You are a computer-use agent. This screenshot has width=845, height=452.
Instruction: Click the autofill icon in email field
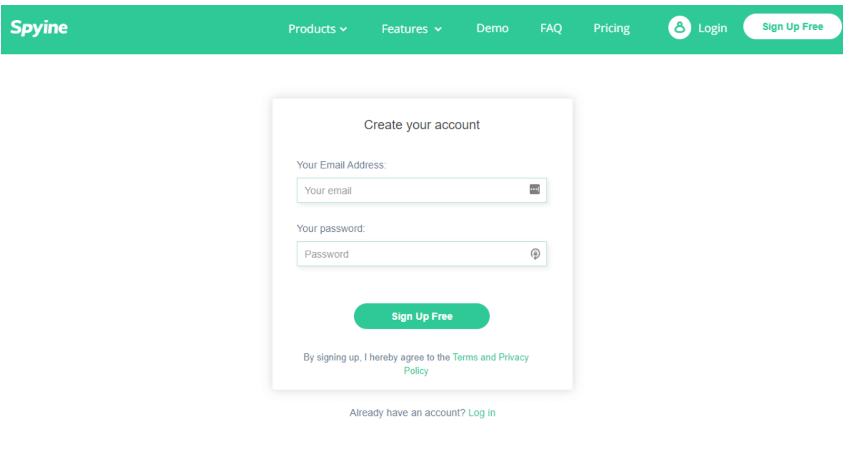535,189
